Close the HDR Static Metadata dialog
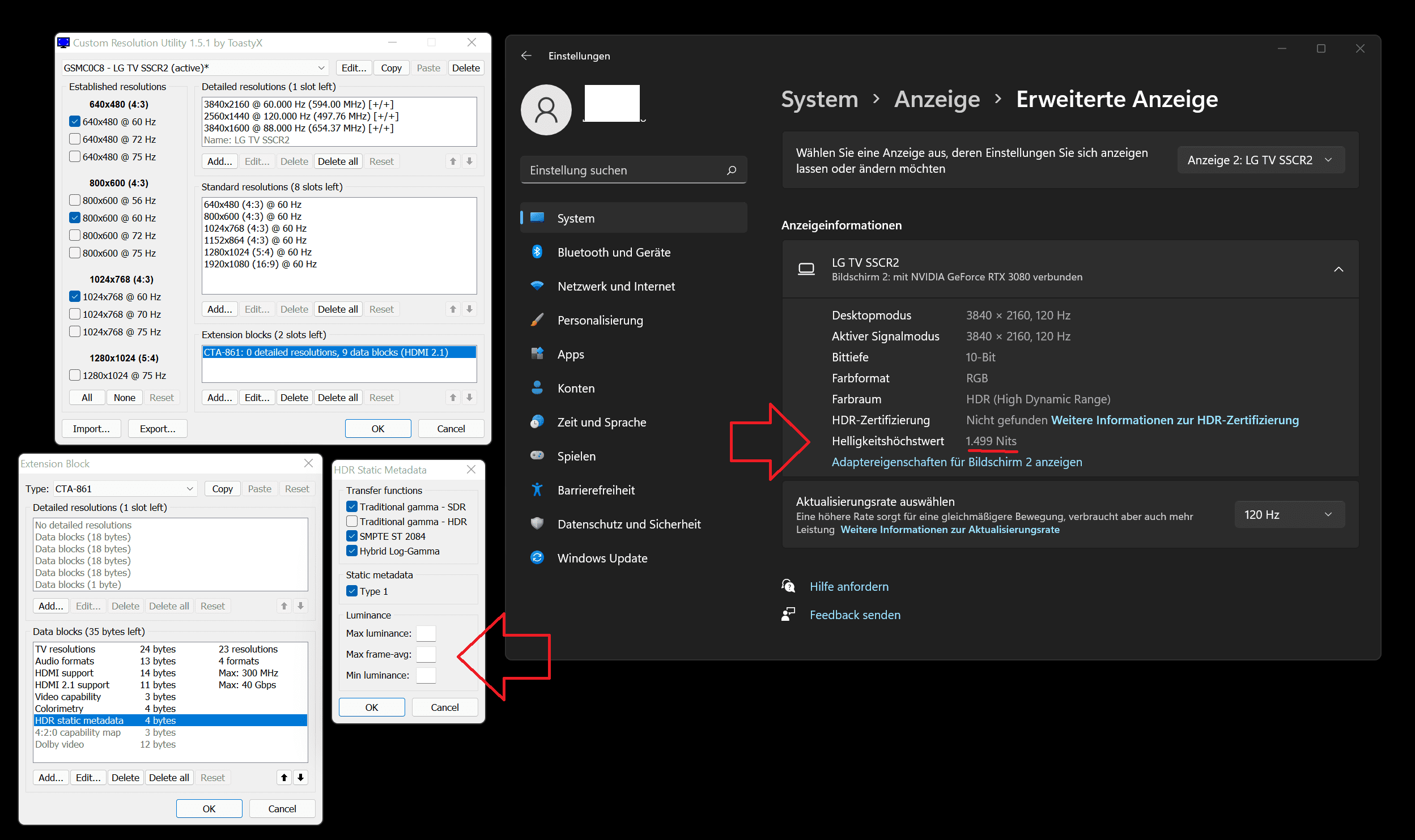Screen dimensions: 1415x840 [471, 470]
